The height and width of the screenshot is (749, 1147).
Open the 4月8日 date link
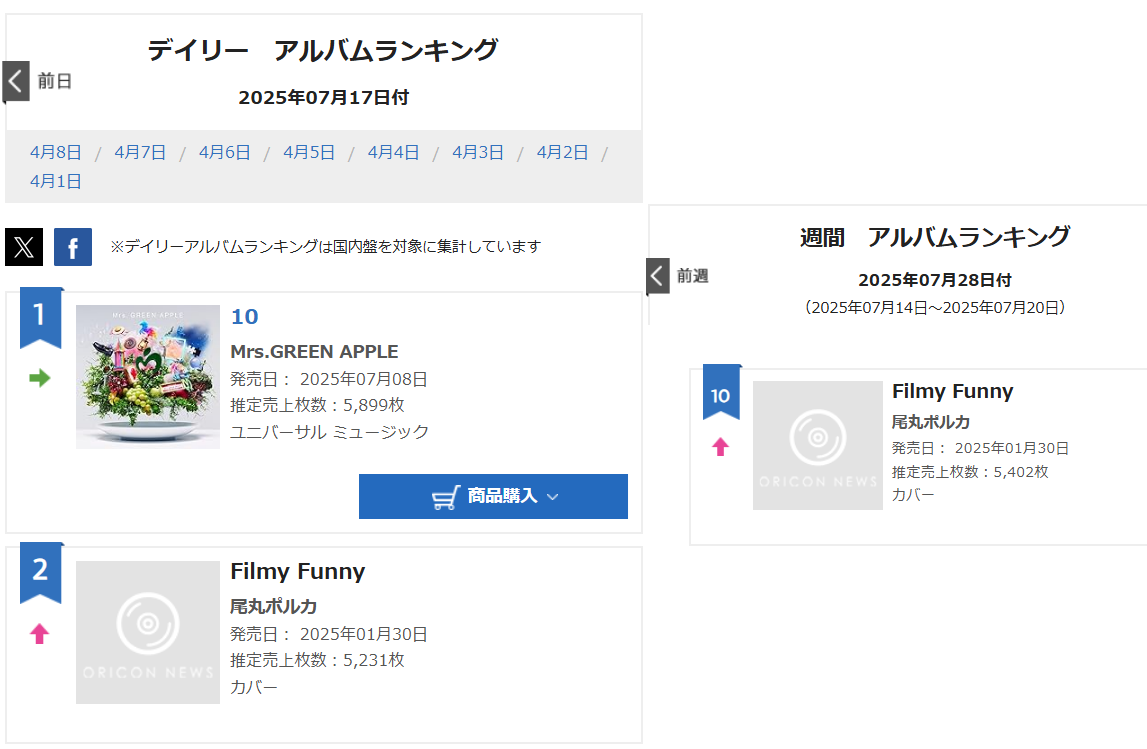coord(56,152)
